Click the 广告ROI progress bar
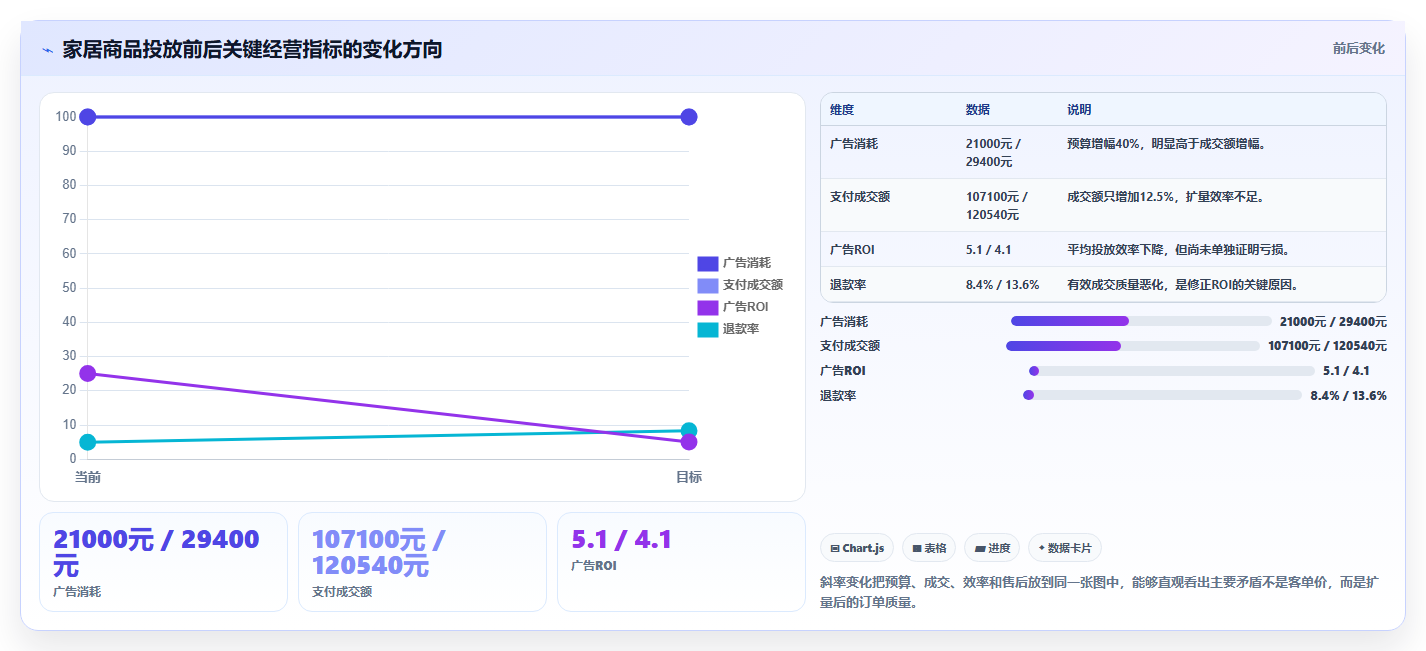 1172,371
